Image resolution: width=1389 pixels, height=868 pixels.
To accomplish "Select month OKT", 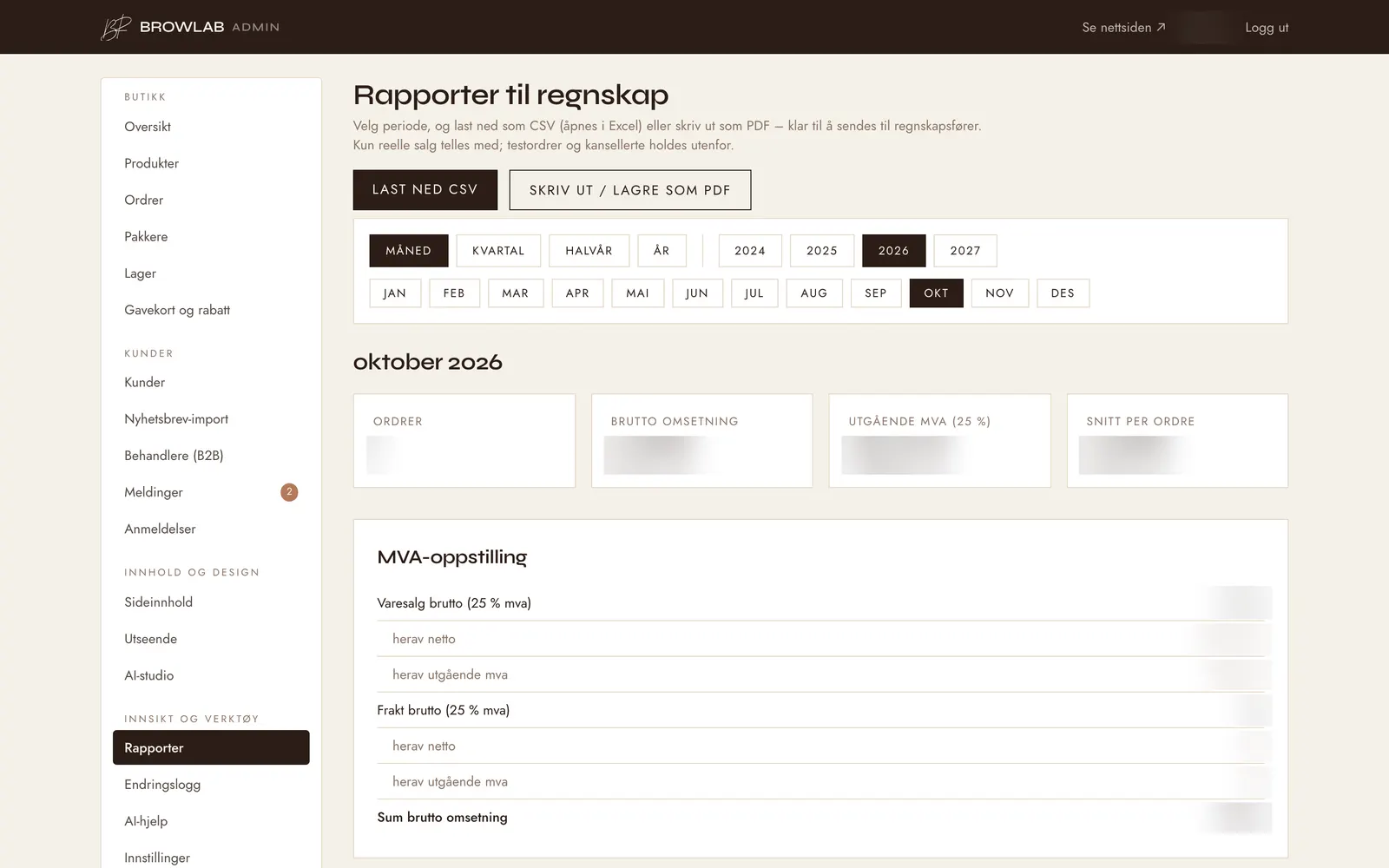I will tap(937, 293).
